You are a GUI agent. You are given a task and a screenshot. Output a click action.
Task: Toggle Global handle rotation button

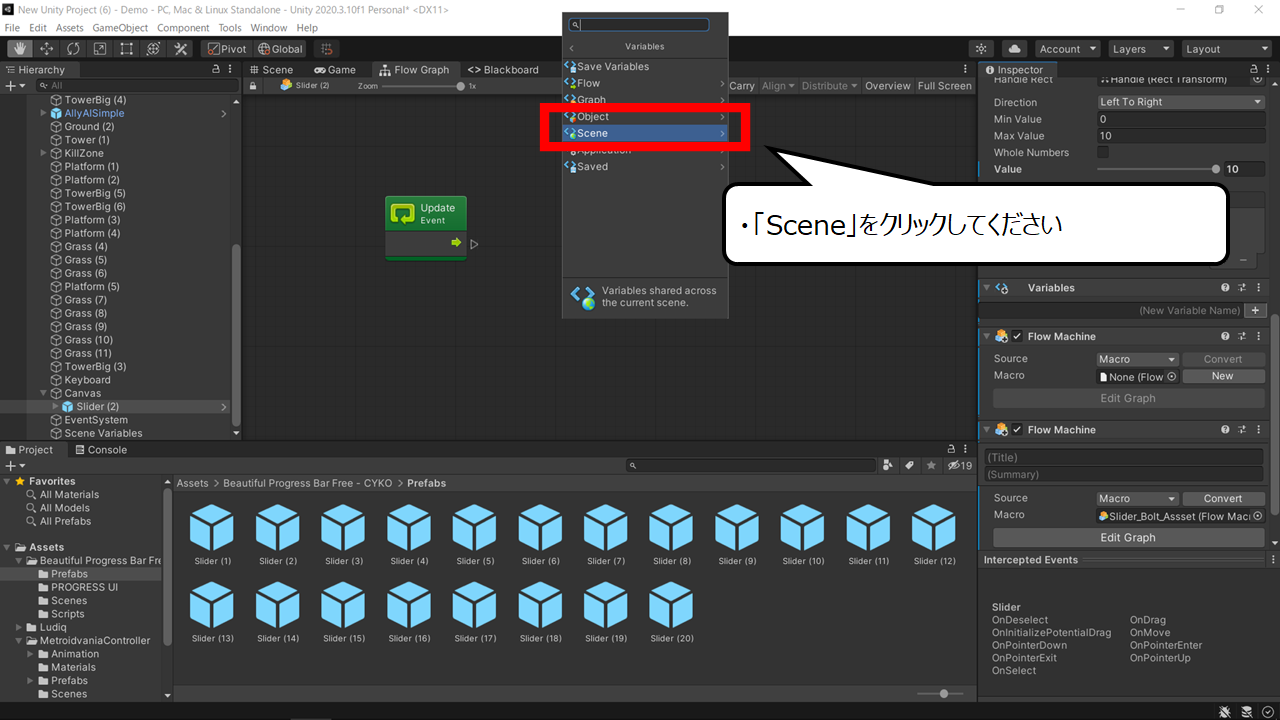(x=280, y=48)
